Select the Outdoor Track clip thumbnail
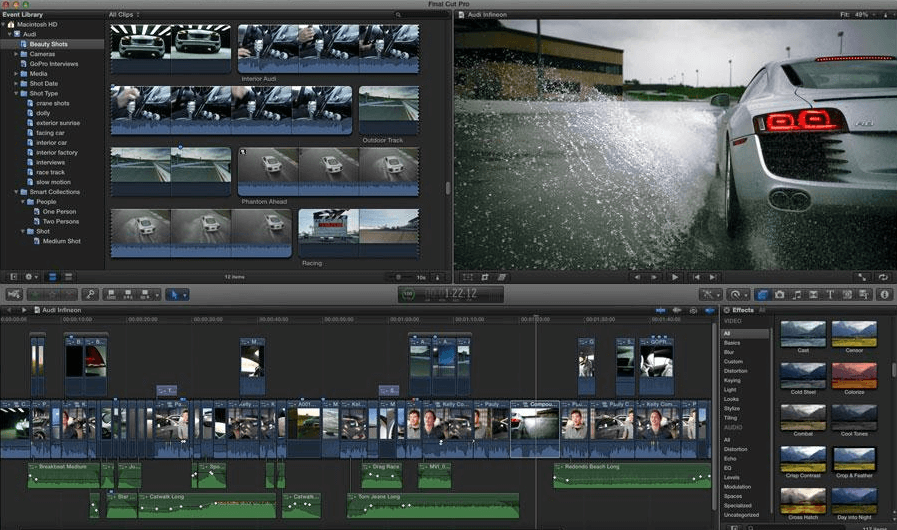Image resolution: width=897 pixels, height=530 pixels. click(389, 110)
